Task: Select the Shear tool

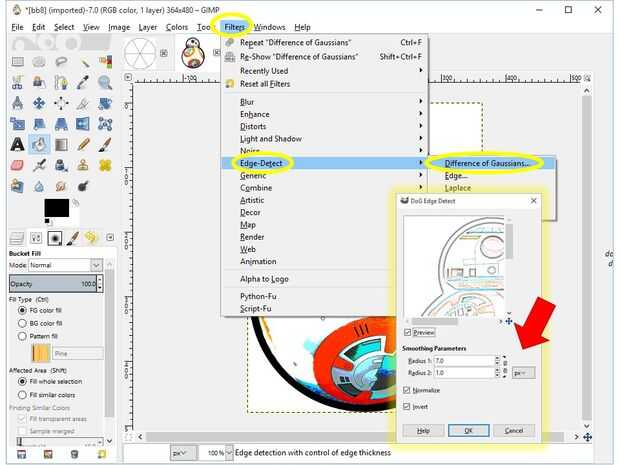Action: point(39,124)
